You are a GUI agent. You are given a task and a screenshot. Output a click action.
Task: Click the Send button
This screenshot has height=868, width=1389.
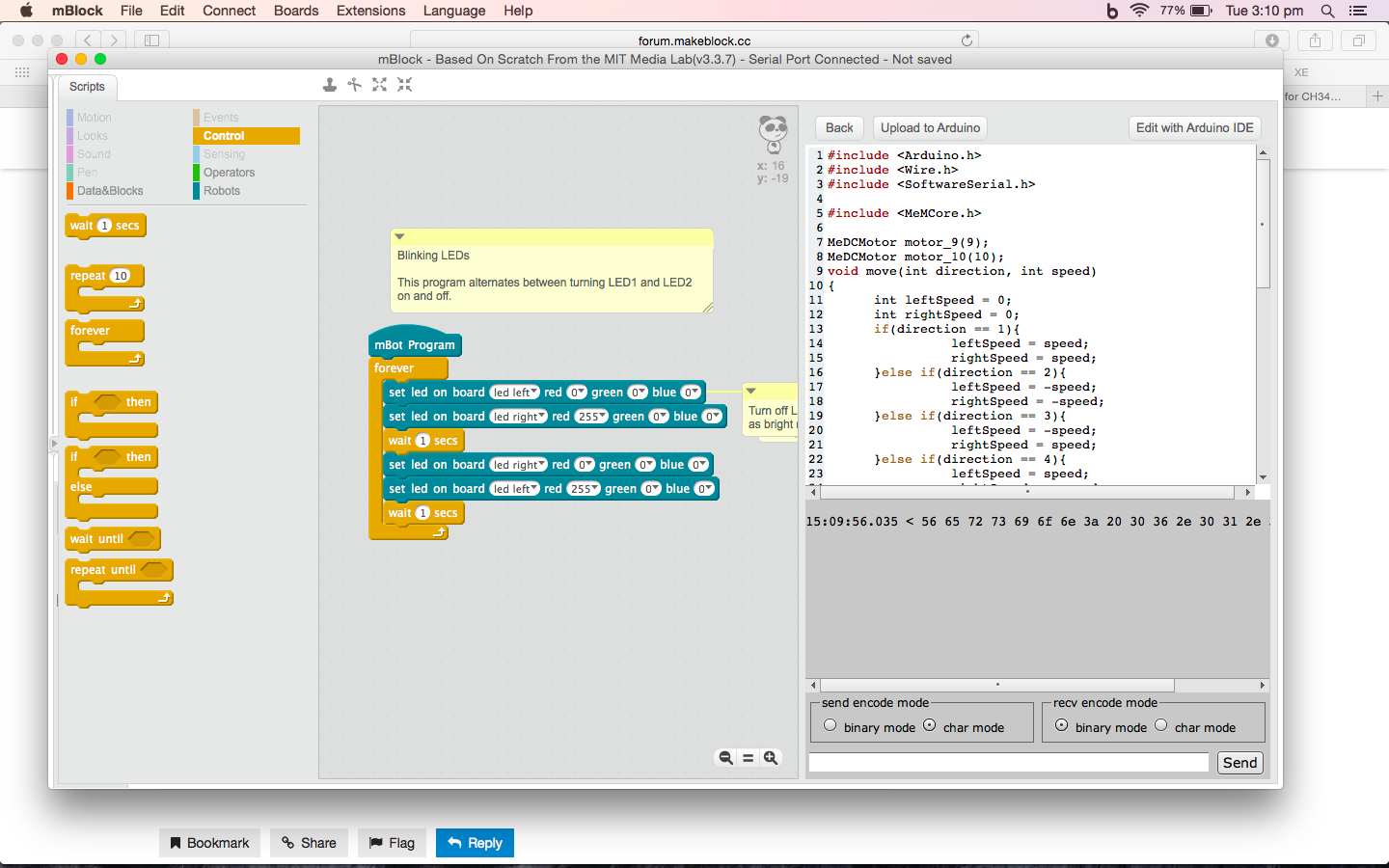pyautogui.click(x=1239, y=763)
